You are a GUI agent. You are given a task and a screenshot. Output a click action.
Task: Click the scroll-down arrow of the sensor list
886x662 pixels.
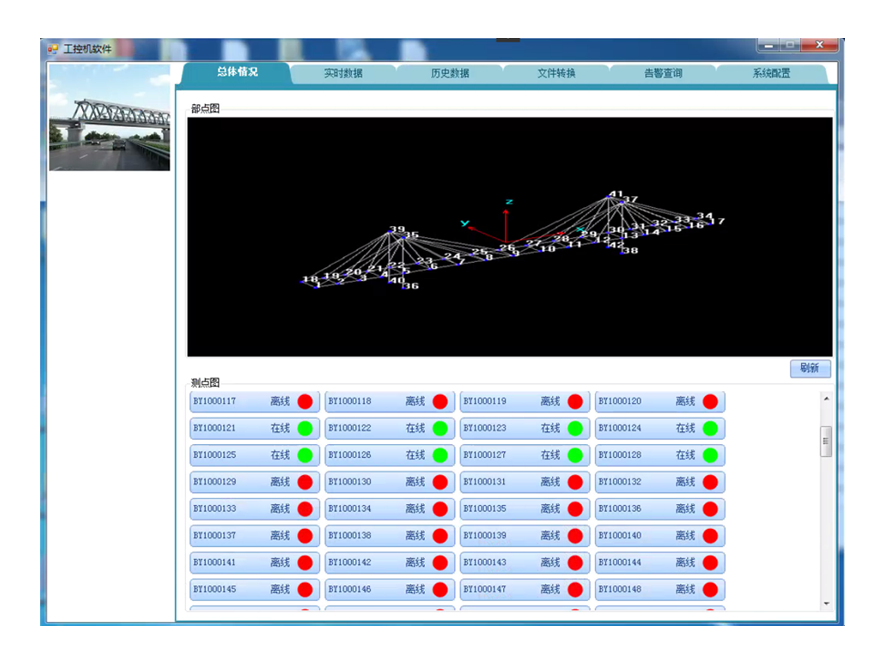[826, 604]
